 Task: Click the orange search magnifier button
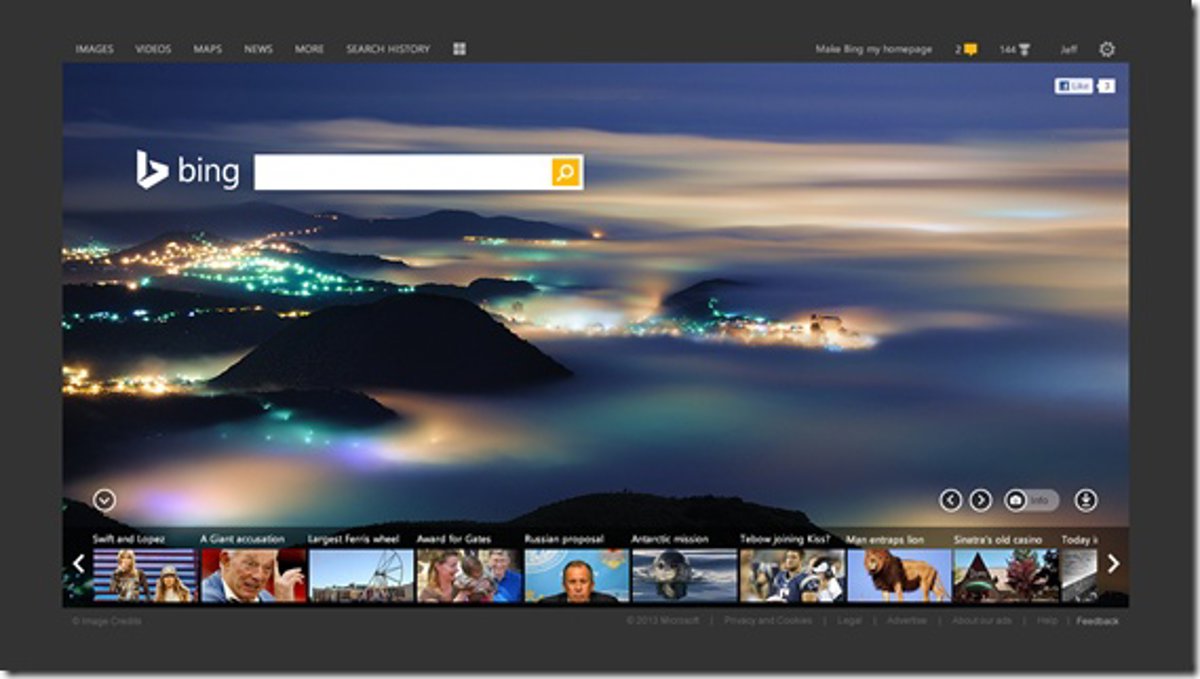point(565,172)
